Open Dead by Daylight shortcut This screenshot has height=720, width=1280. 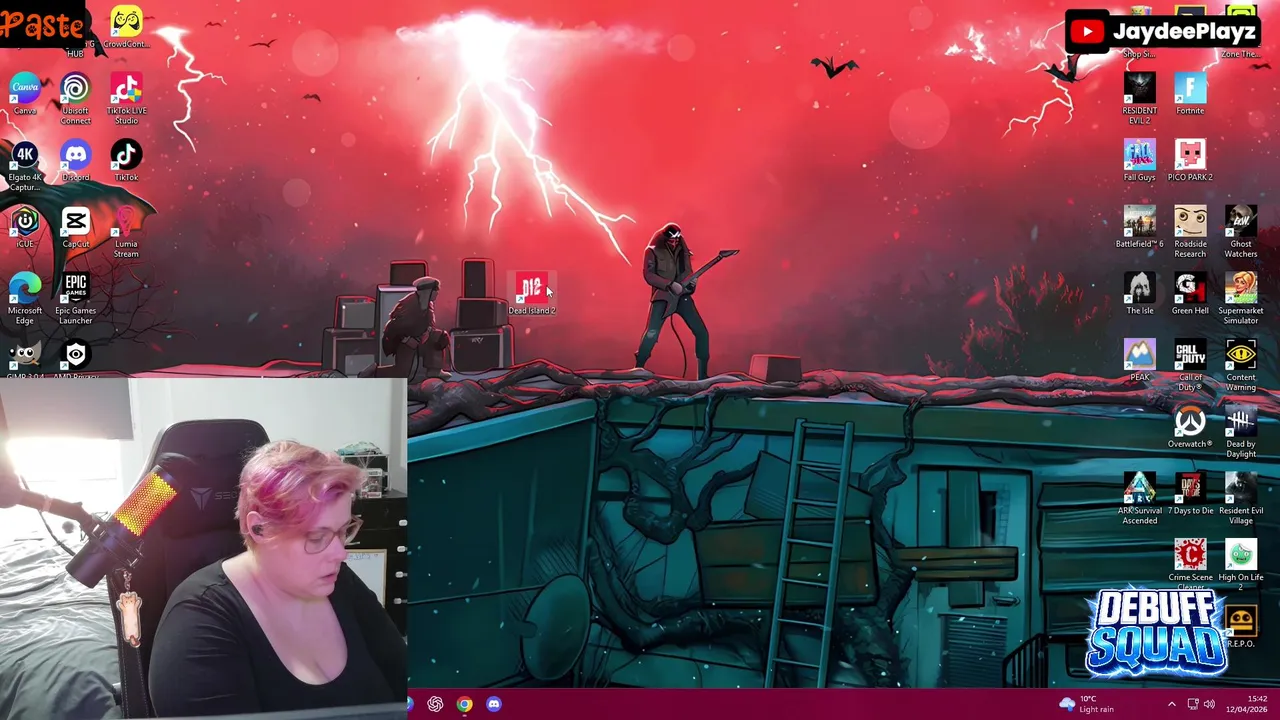coord(1241,432)
